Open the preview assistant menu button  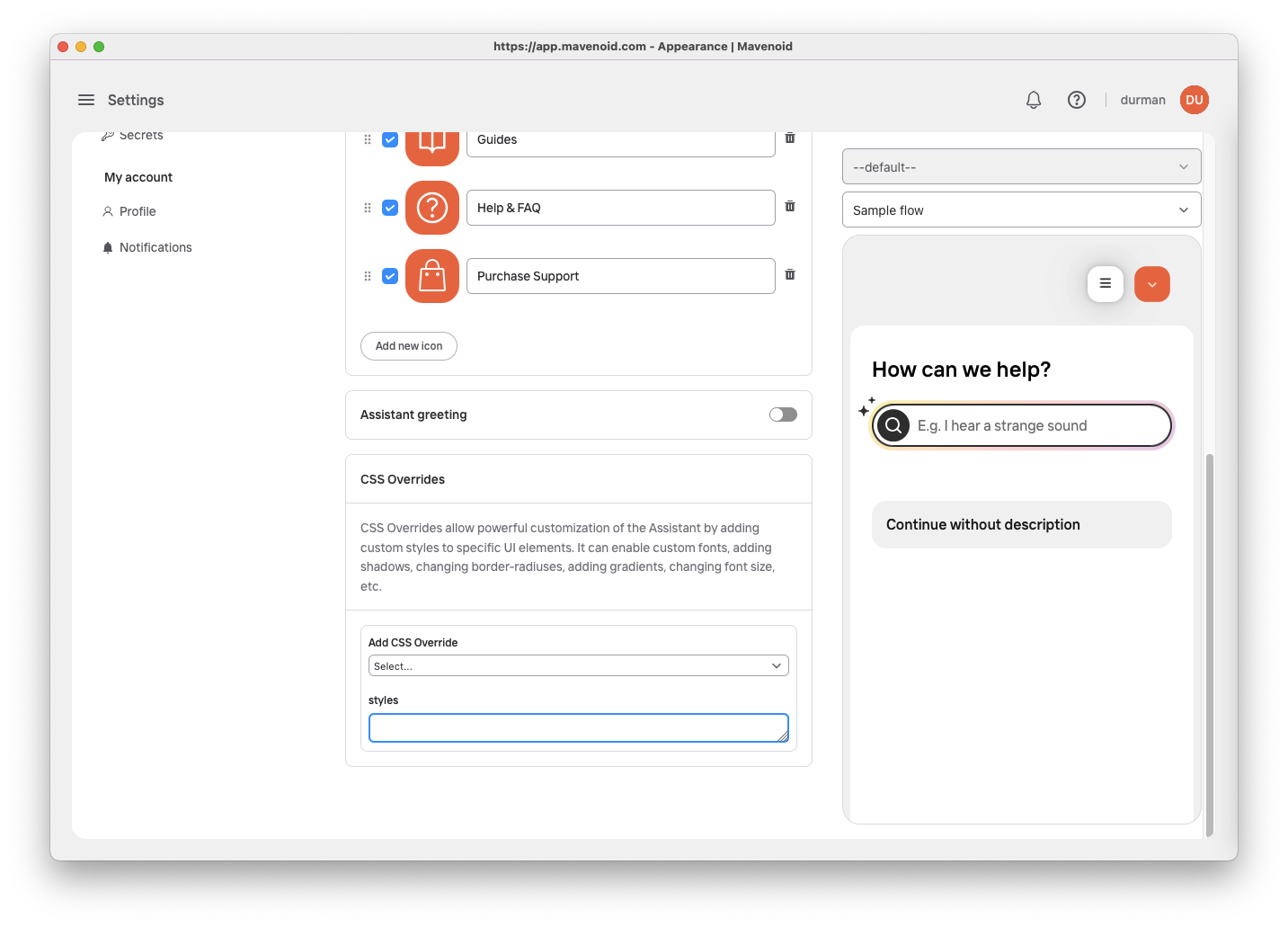coord(1106,283)
